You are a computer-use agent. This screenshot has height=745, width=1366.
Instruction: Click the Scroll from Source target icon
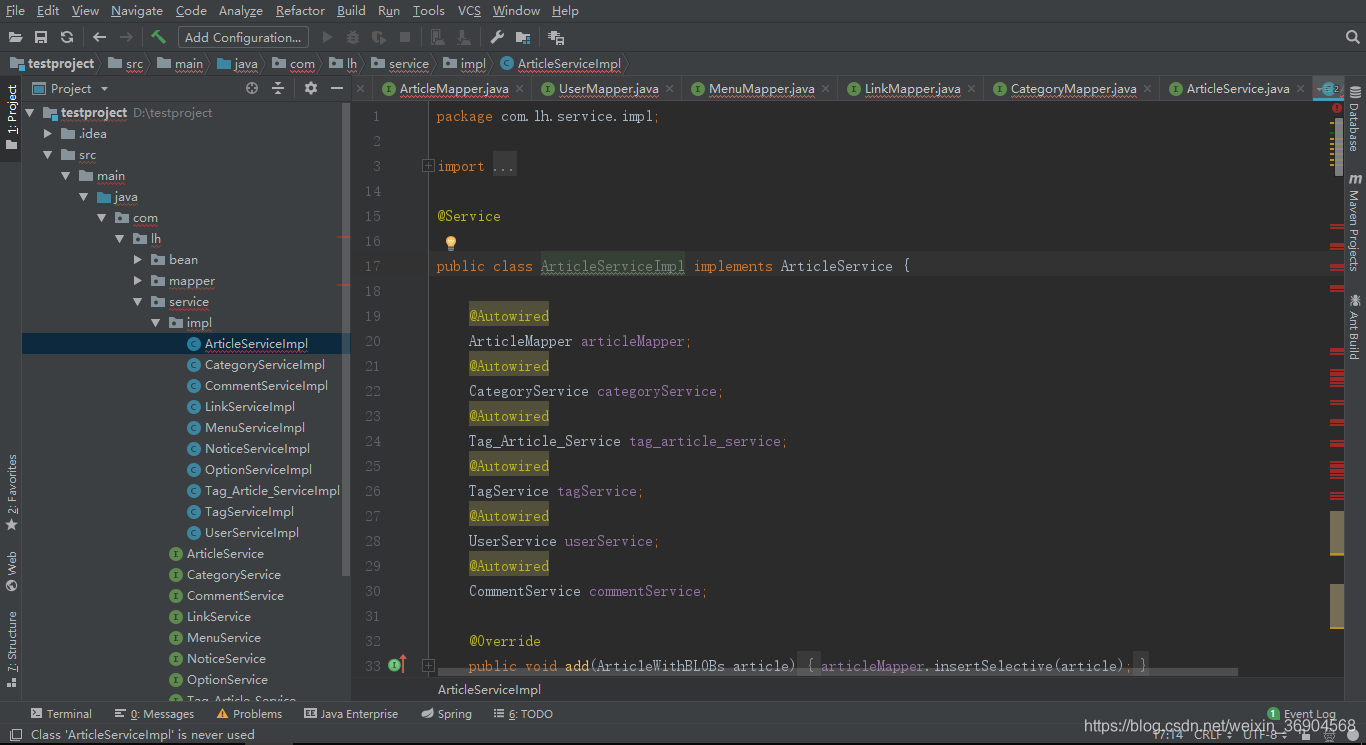[252, 88]
